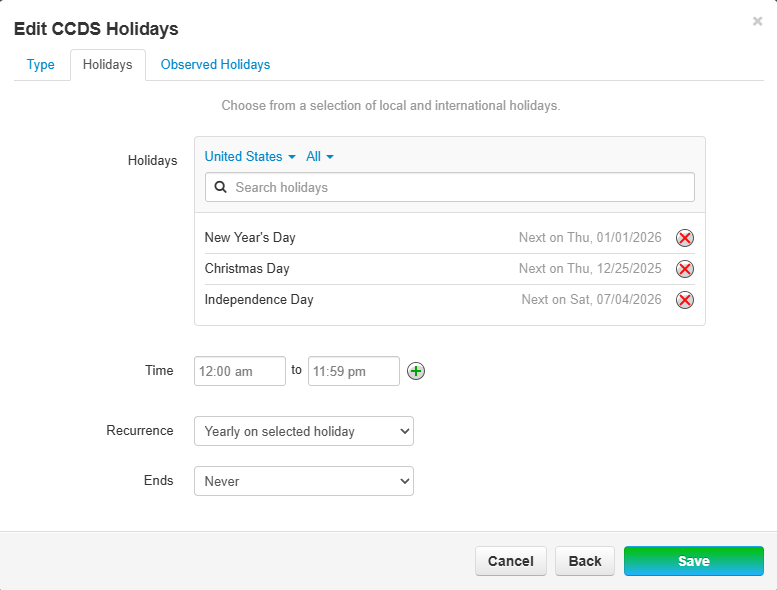This screenshot has width=777, height=590.
Task: Go to previous step with Back
Action: (x=585, y=561)
